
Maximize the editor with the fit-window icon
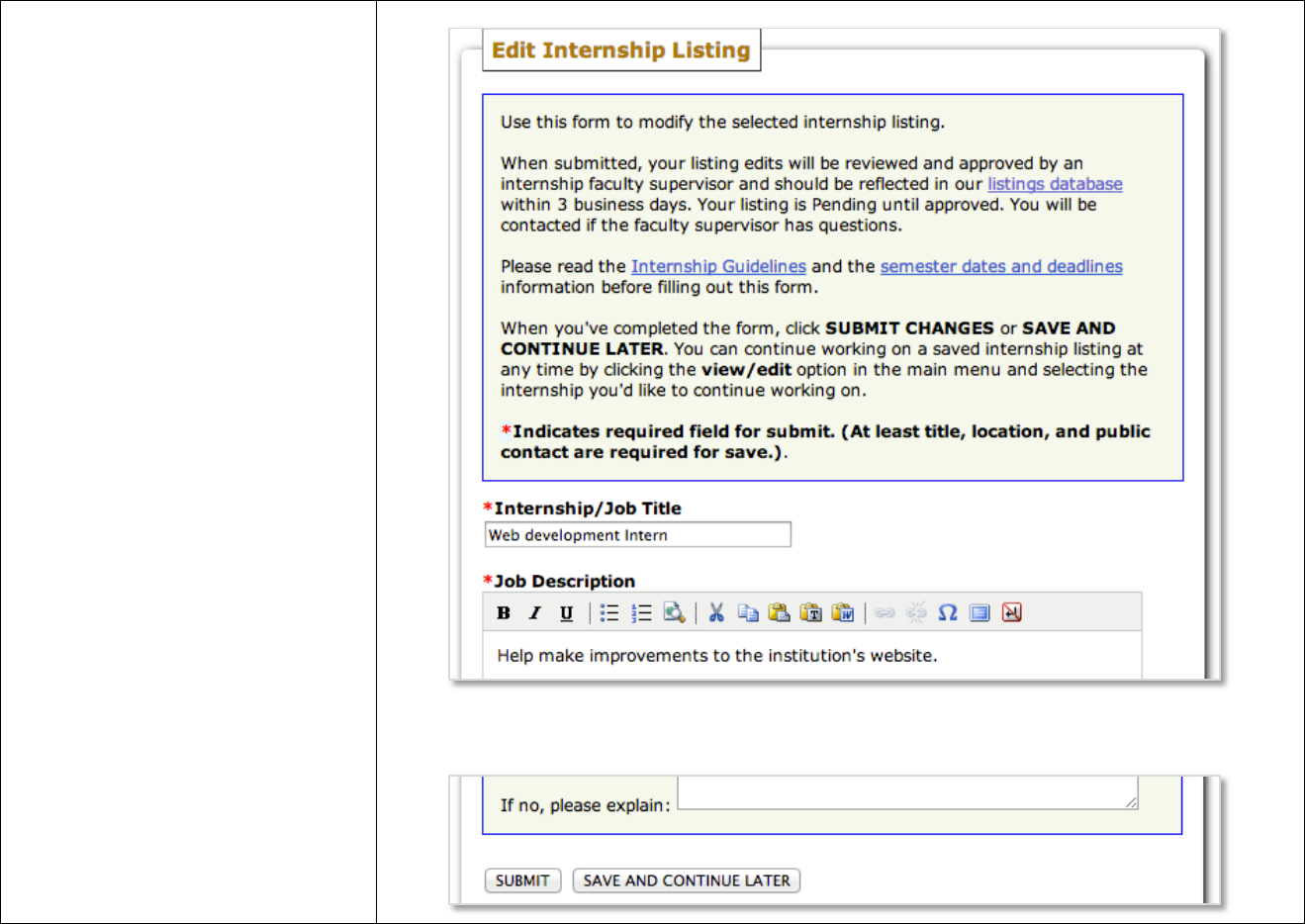click(x=979, y=613)
